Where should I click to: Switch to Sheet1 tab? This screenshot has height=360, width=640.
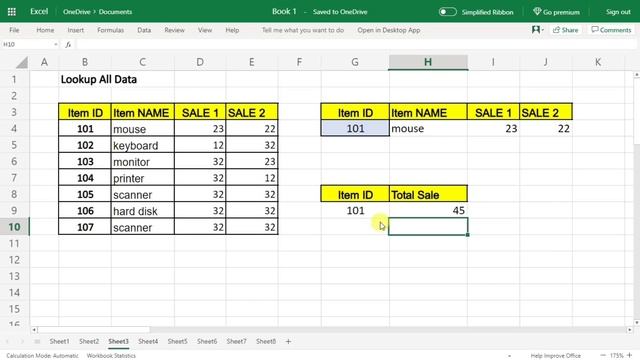(x=59, y=341)
